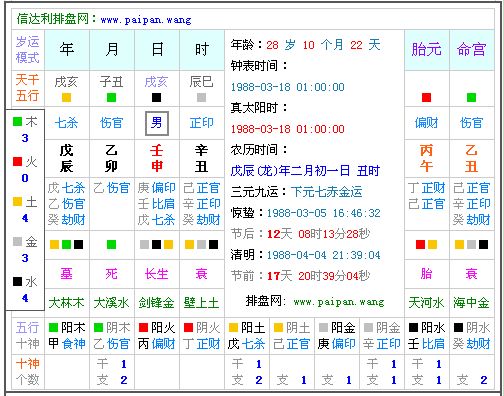Click the day pillar 壬申 in red
The image size is (504, 396).
click(x=157, y=158)
